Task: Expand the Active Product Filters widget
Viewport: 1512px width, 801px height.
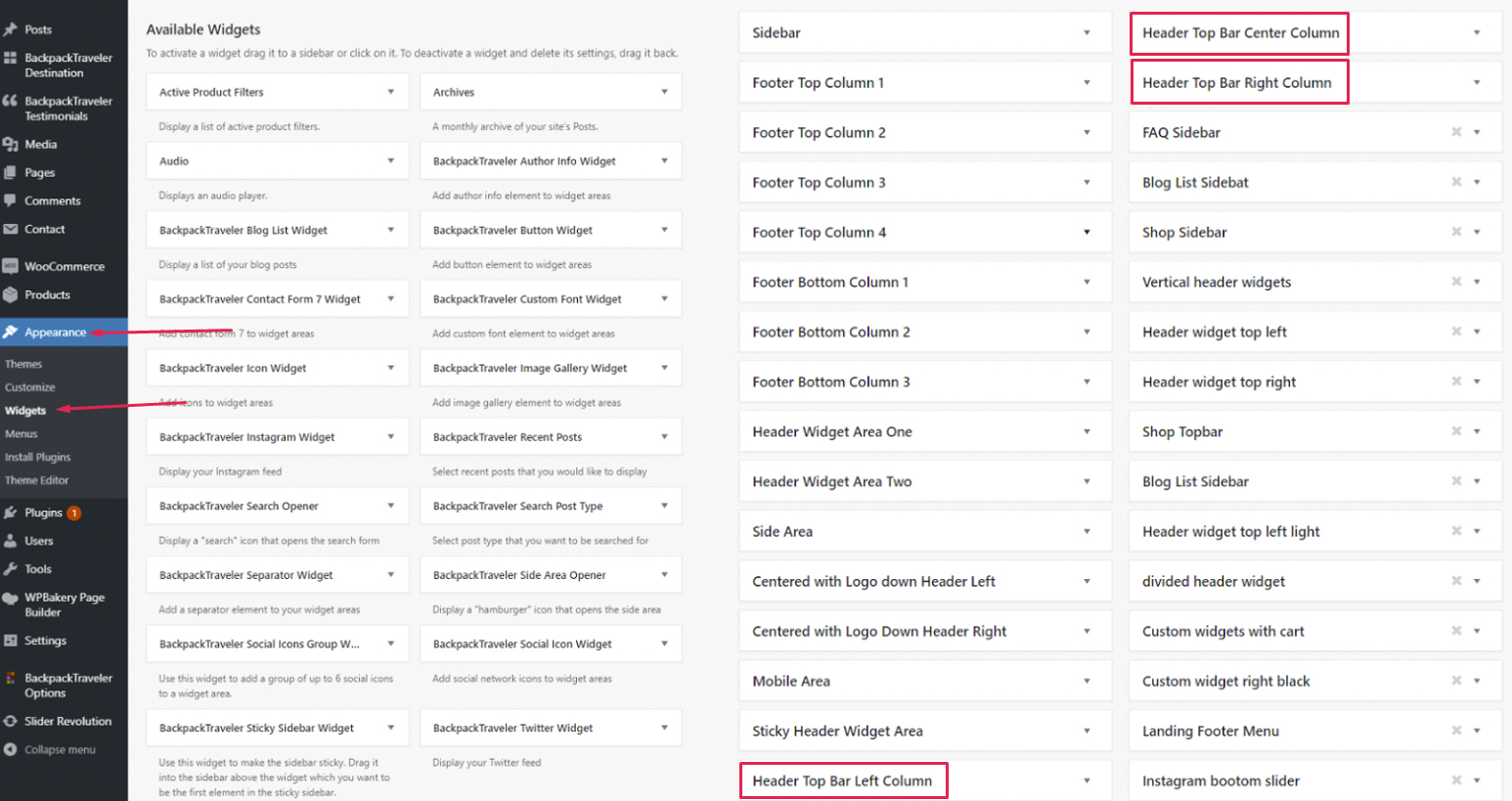Action: point(390,92)
